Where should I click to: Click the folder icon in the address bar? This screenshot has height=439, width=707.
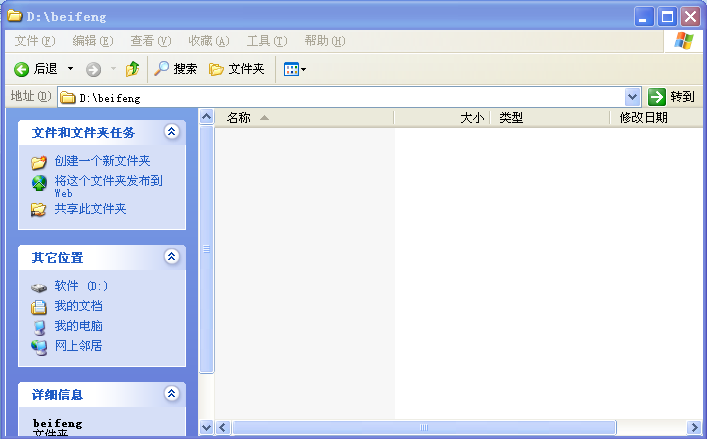[x=68, y=97]
